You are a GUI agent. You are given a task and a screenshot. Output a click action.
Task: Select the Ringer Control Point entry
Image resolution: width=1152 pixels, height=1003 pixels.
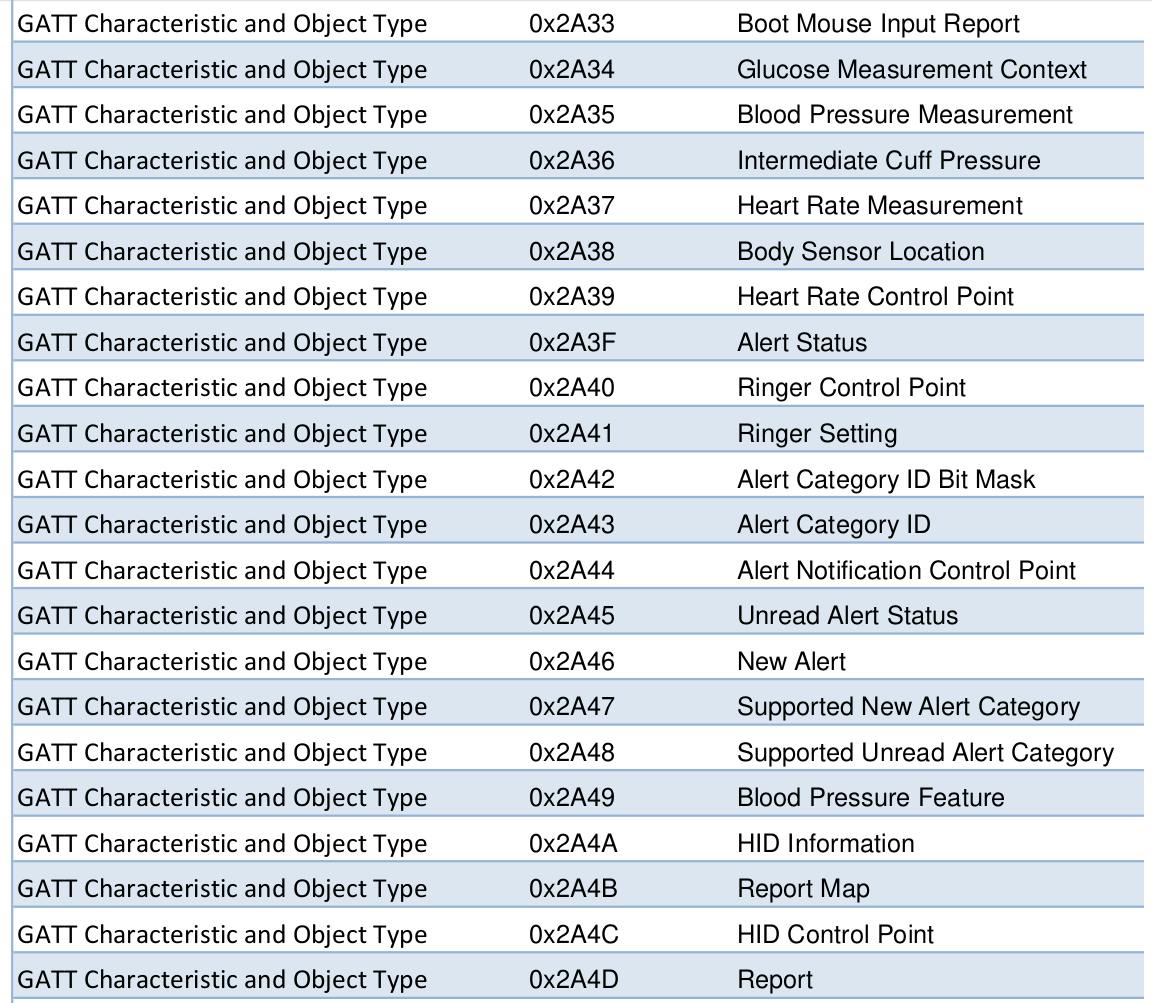pos(851,388)
